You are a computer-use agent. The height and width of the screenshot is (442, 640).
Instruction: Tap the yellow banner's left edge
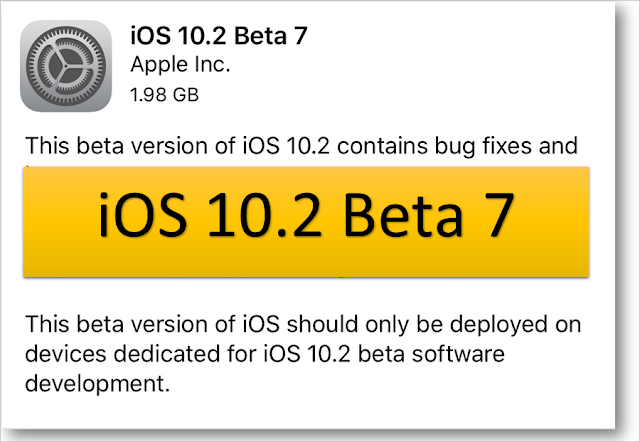tap(32, 222)
